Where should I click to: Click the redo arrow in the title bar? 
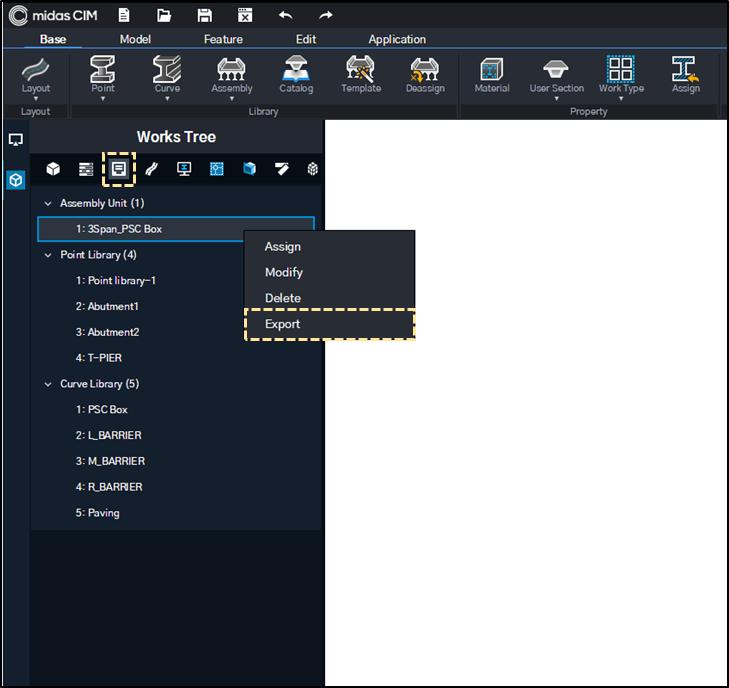coord(326,15)
